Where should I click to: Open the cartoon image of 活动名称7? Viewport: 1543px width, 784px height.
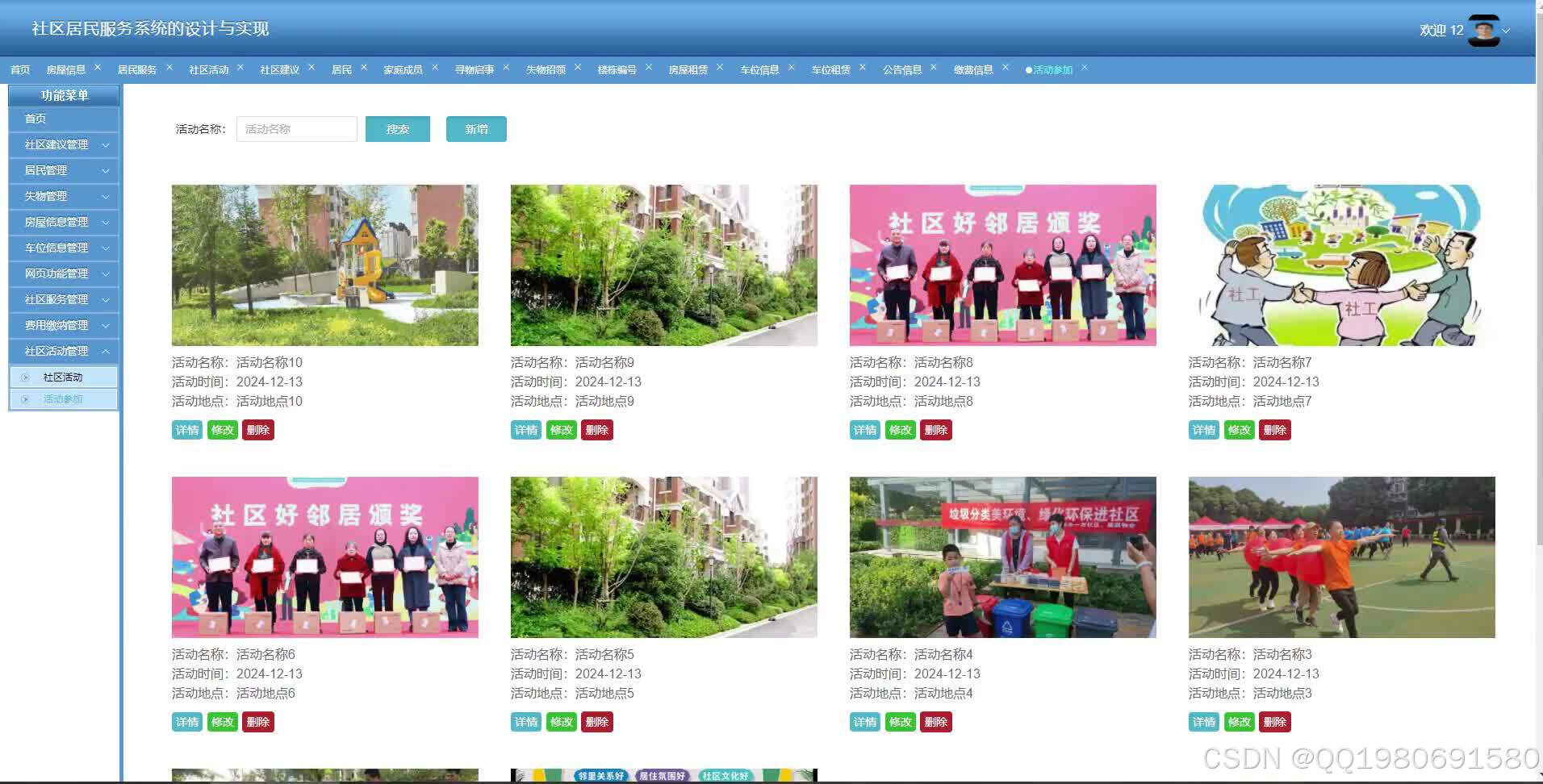point(1342,265)
